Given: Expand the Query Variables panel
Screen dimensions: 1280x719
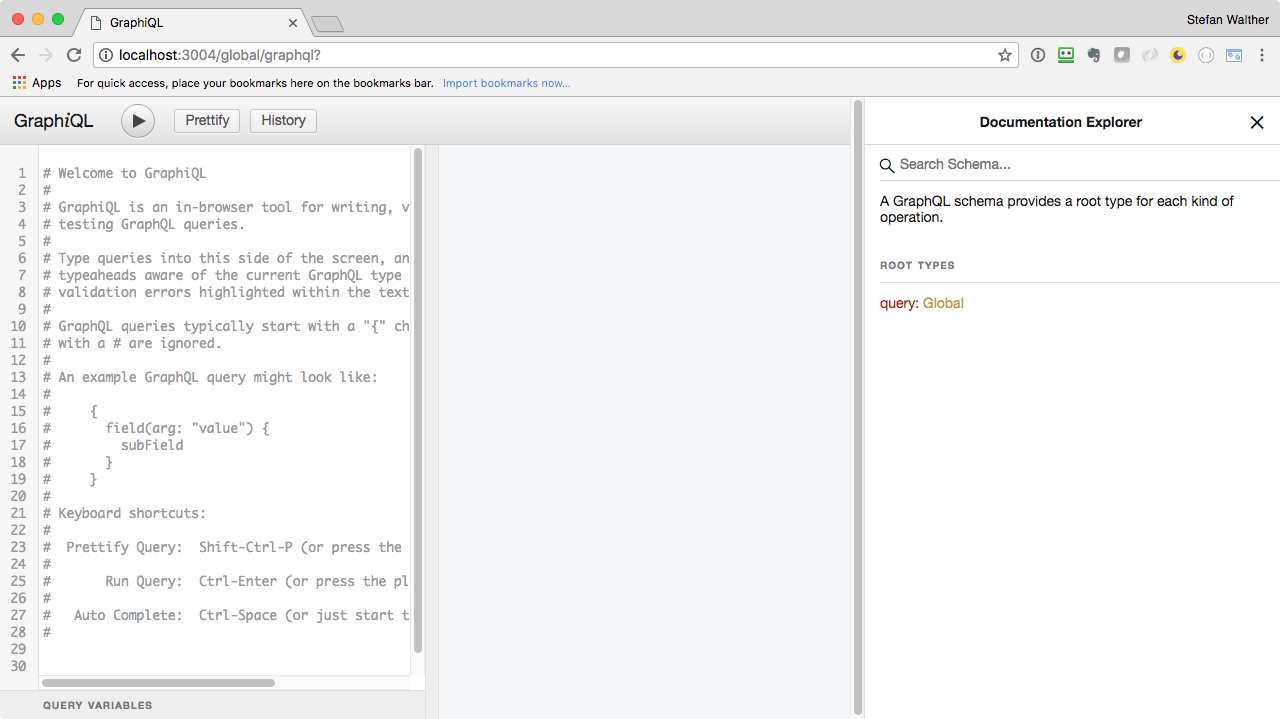Looking at the screenshot, I should [x=212, y=705].
